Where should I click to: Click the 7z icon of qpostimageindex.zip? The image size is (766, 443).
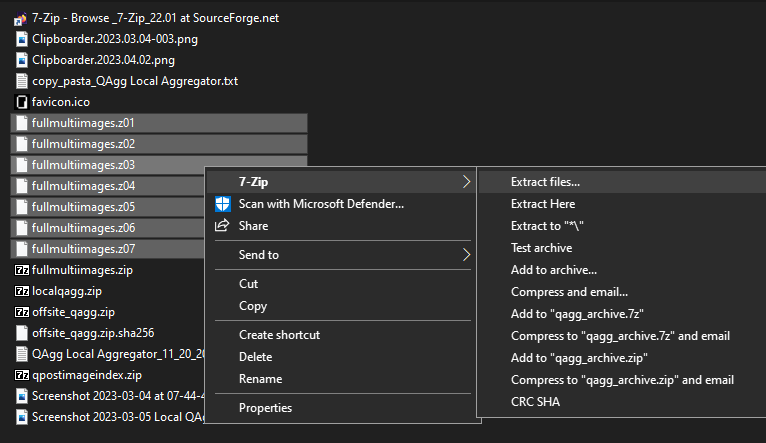click(x=21, y=375)
